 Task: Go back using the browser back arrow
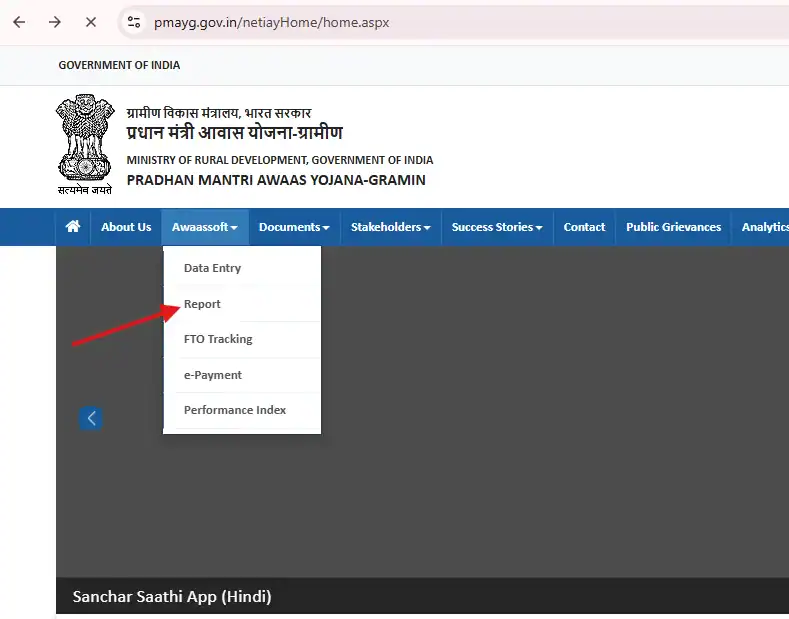point(19,22)
